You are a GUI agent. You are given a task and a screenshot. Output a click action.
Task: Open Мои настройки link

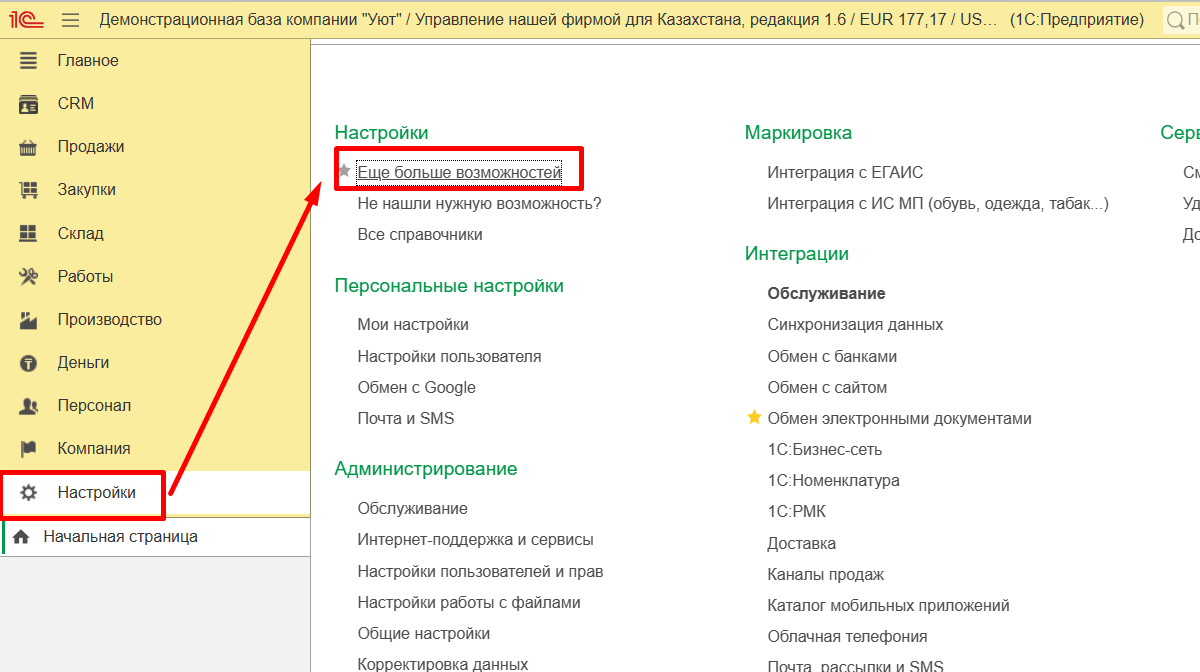point(413,325)
